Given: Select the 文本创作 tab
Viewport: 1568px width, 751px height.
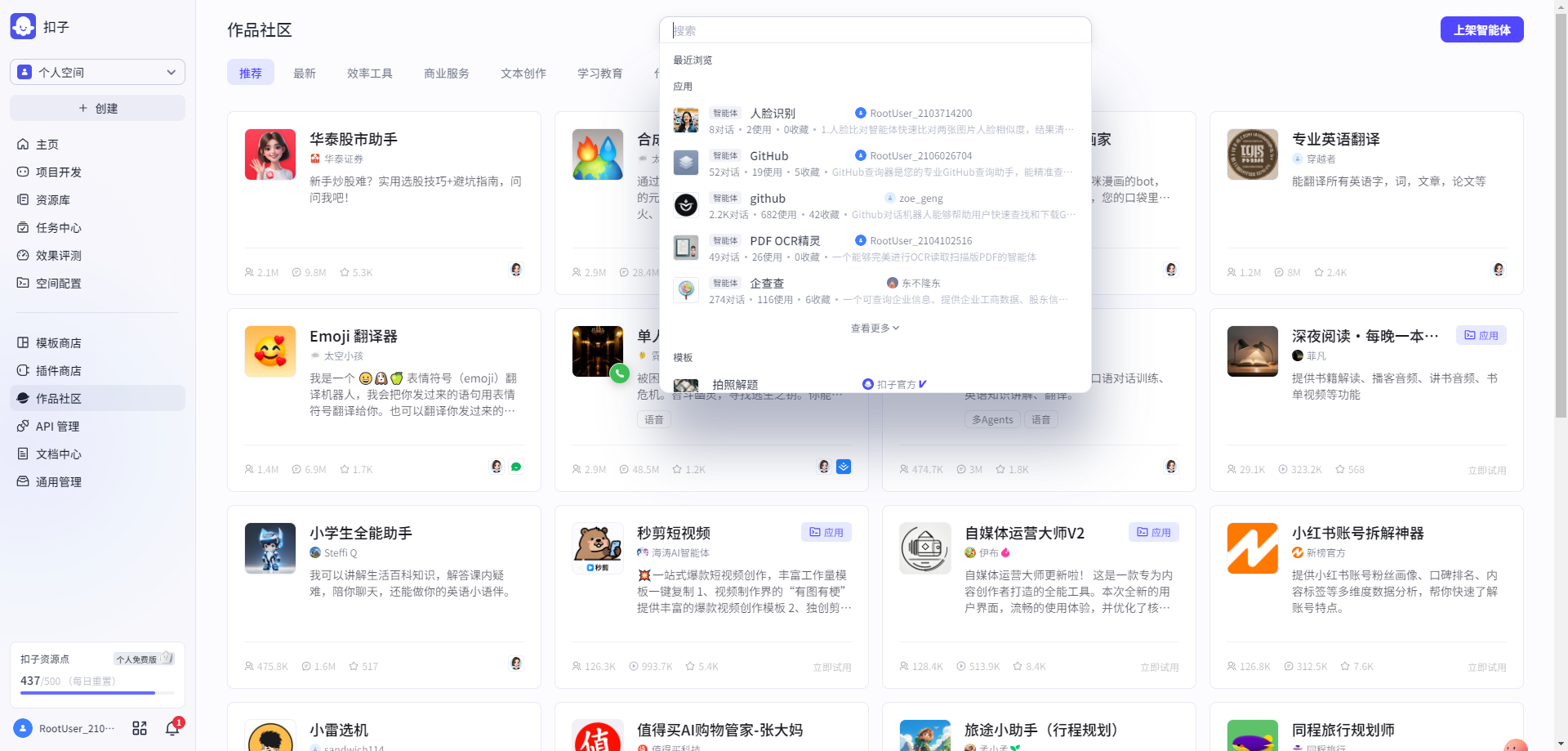Looking at the screenshot, I should pyautogui.click(x=523, y=73).
